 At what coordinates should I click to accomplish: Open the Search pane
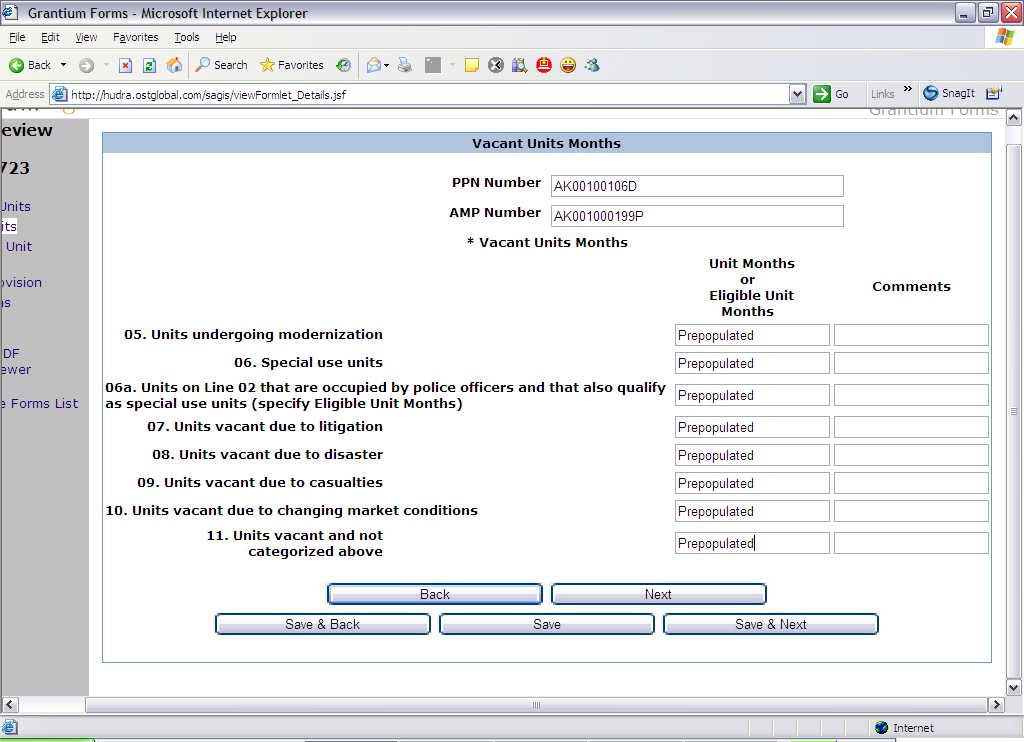[221, 65]
